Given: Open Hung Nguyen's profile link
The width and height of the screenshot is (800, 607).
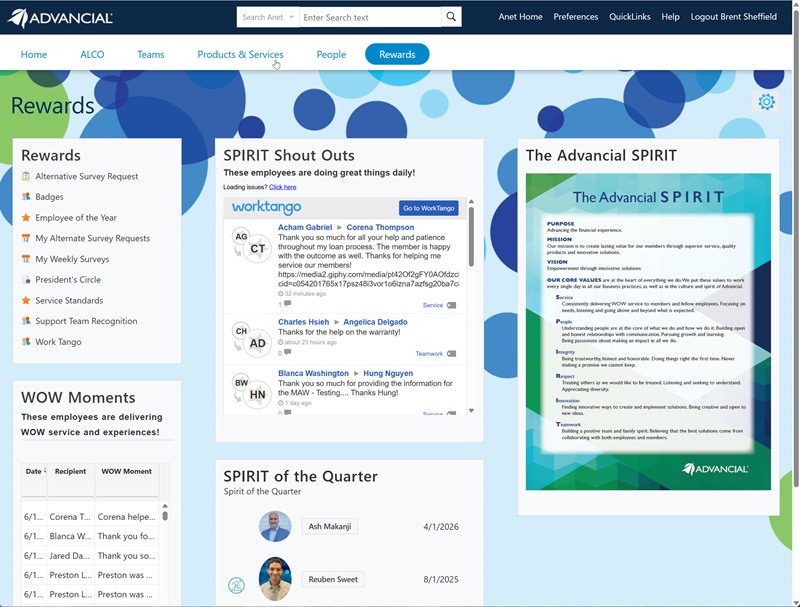Looking at the screenshot, I should (x=388, y=373).
